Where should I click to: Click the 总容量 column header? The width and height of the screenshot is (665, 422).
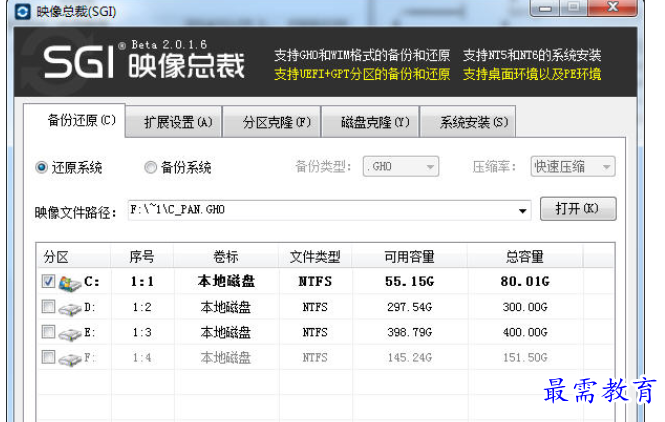coord(525,257)
